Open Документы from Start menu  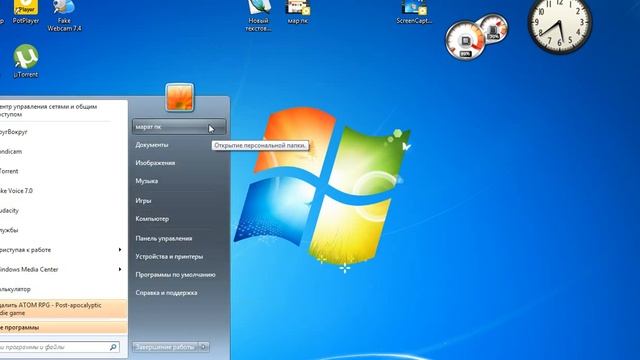point(179,145)
